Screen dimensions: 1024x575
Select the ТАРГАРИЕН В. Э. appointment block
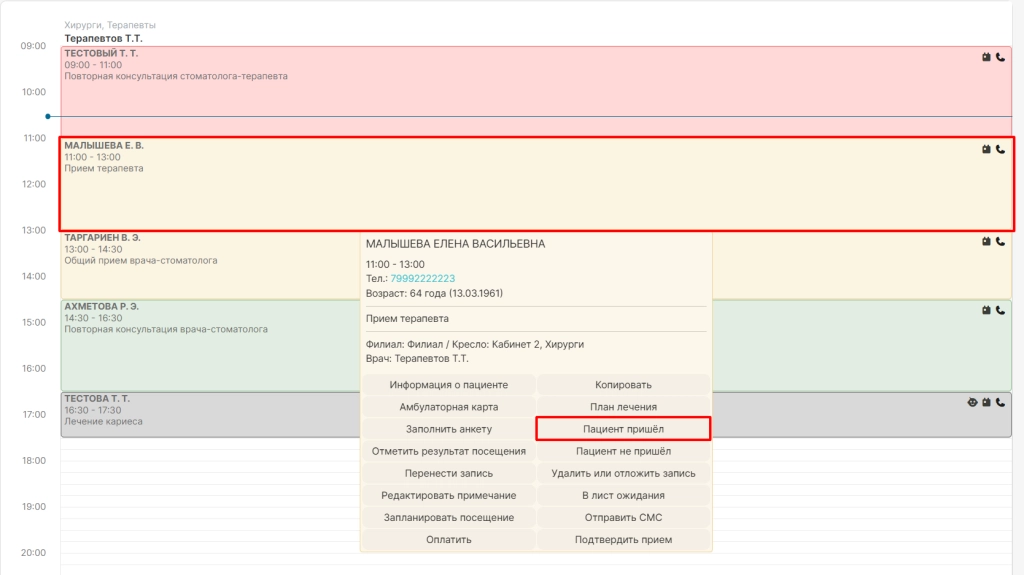[210, 265]
